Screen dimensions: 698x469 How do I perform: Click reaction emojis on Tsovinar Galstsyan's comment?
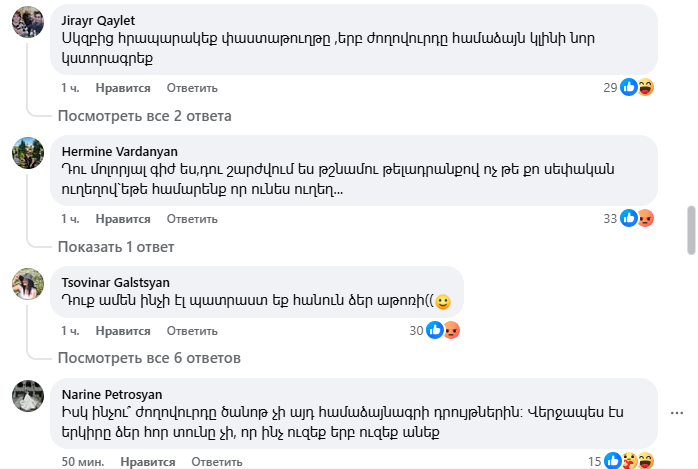443,330
